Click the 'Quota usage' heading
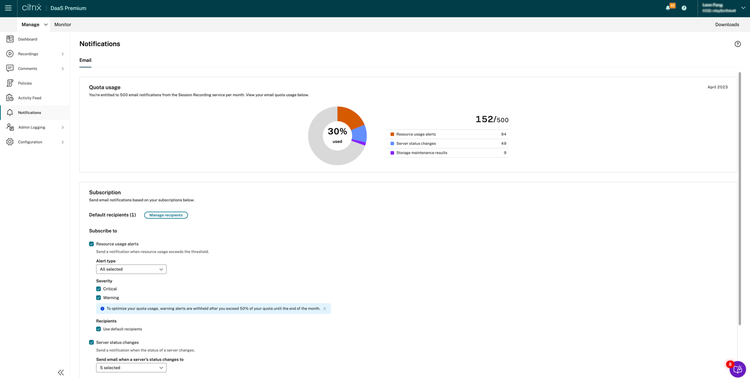The width and height of the screenshot is (750, 378). pos(105,88)
